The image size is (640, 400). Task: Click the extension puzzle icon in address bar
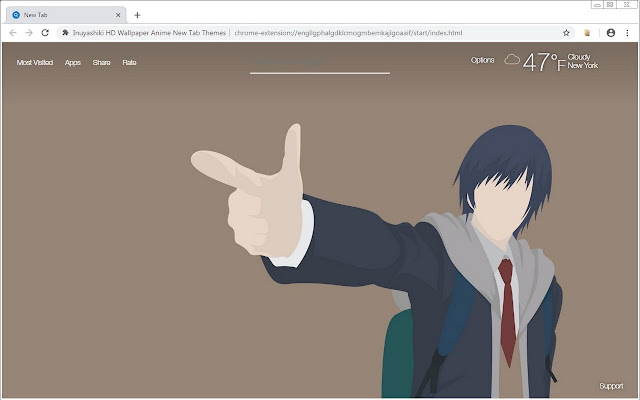point(65,33)
